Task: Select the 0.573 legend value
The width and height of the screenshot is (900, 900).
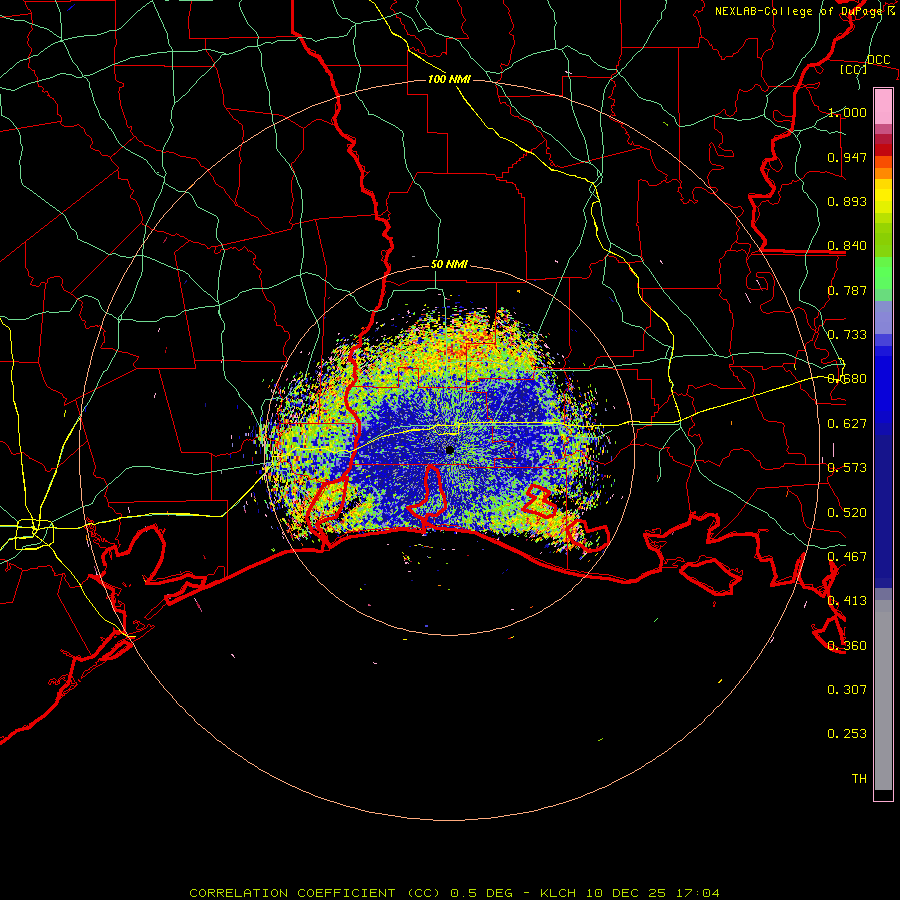Action: (x=847, y=468)
